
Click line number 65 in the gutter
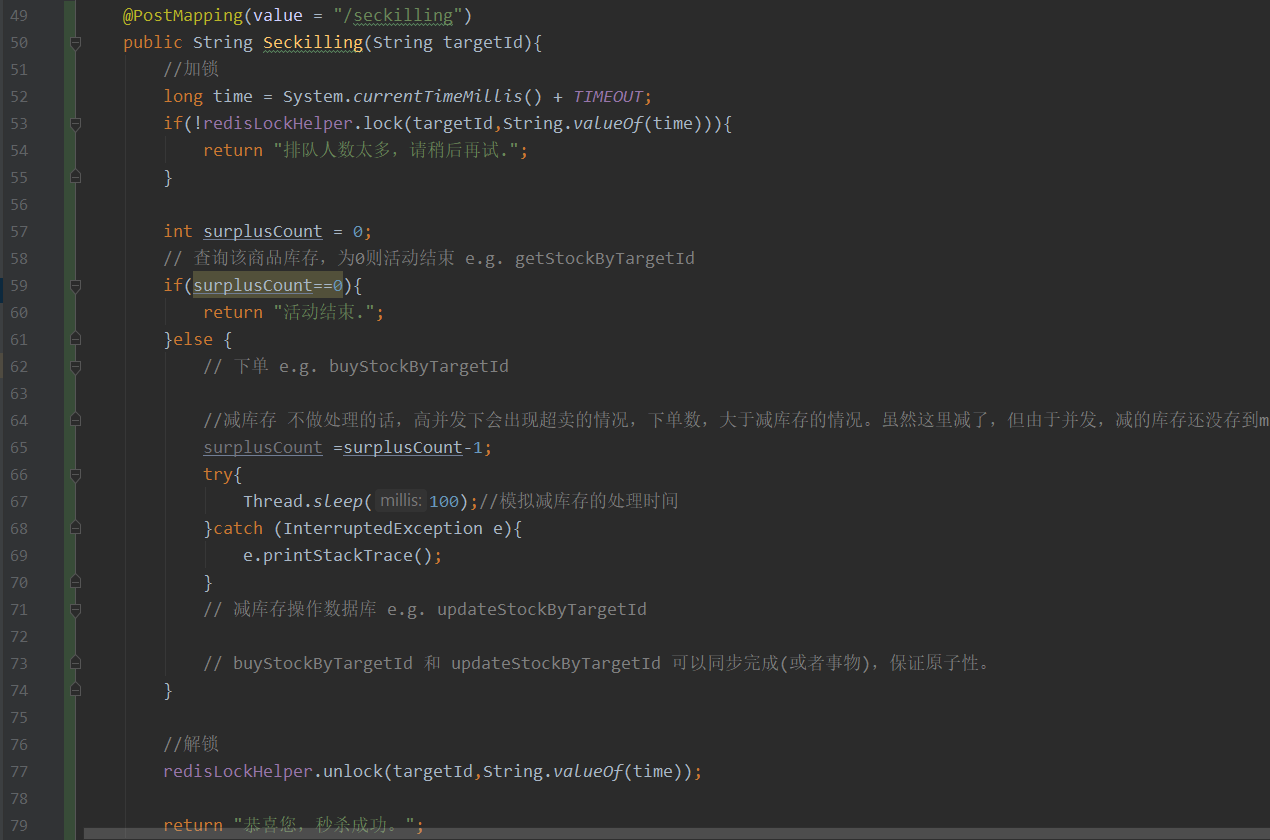(x=19, y=448)
